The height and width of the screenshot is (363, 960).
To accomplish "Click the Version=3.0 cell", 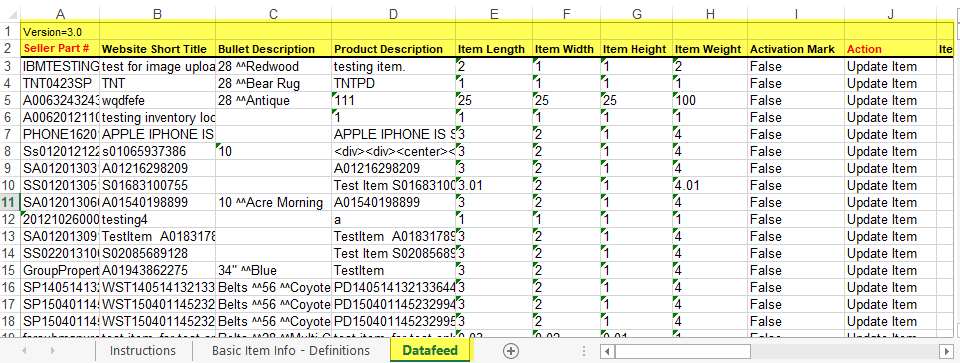I will tap(60, 31).
